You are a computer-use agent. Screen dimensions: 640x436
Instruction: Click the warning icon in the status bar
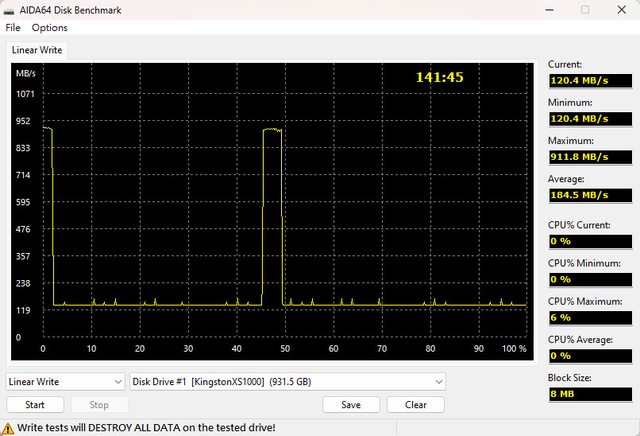click(8, 427)
